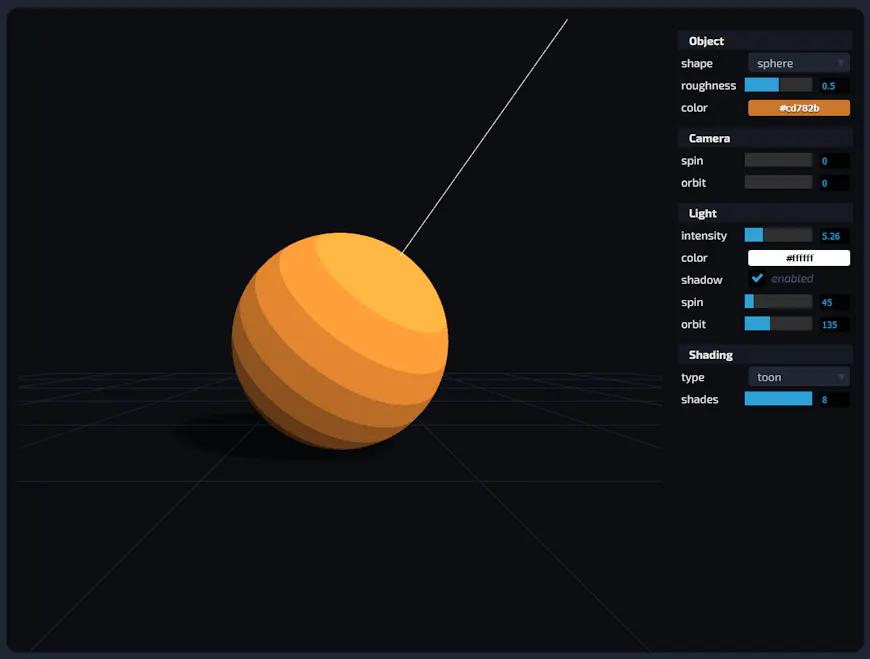Open the shading type dropdown showing toon

[x=797, y=377]
